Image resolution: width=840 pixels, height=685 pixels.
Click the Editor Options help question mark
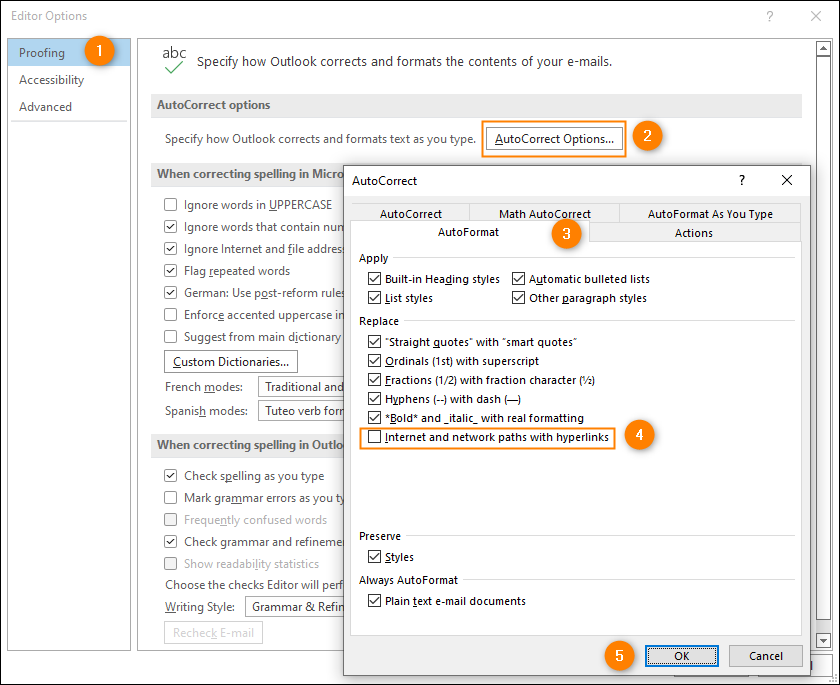coord(769,16)
